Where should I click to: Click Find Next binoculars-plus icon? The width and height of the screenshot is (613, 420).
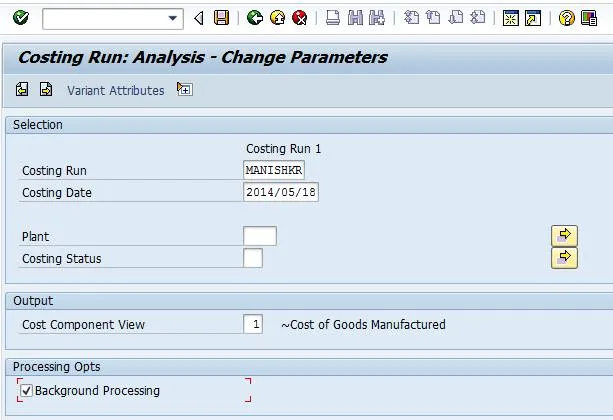[x=377, y=18]
